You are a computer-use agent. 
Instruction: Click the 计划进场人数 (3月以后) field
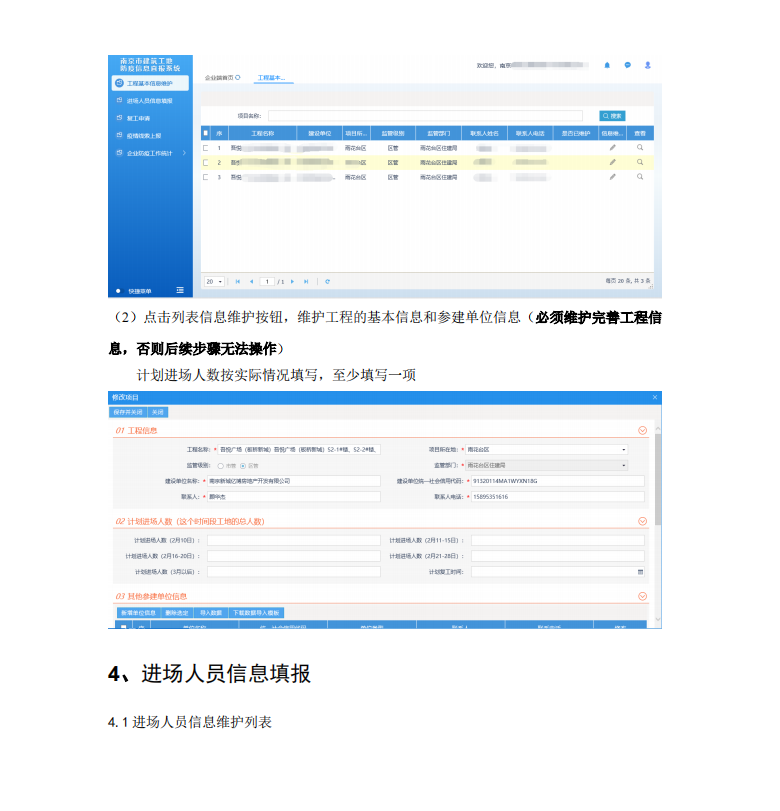[x=294, y=572]
